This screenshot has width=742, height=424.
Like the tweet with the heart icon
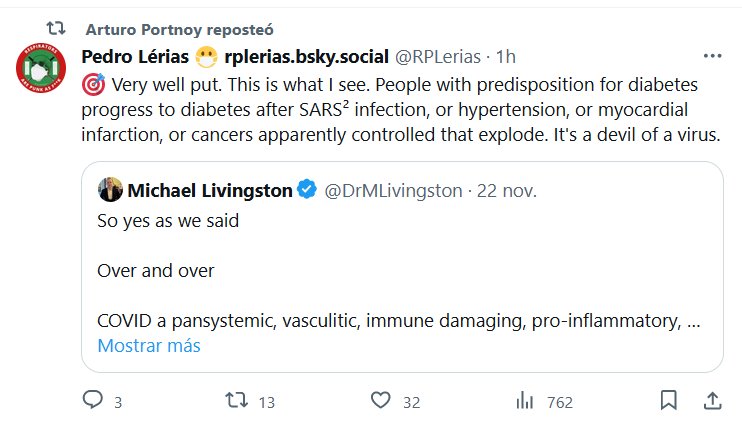click(x=380, y=401)
